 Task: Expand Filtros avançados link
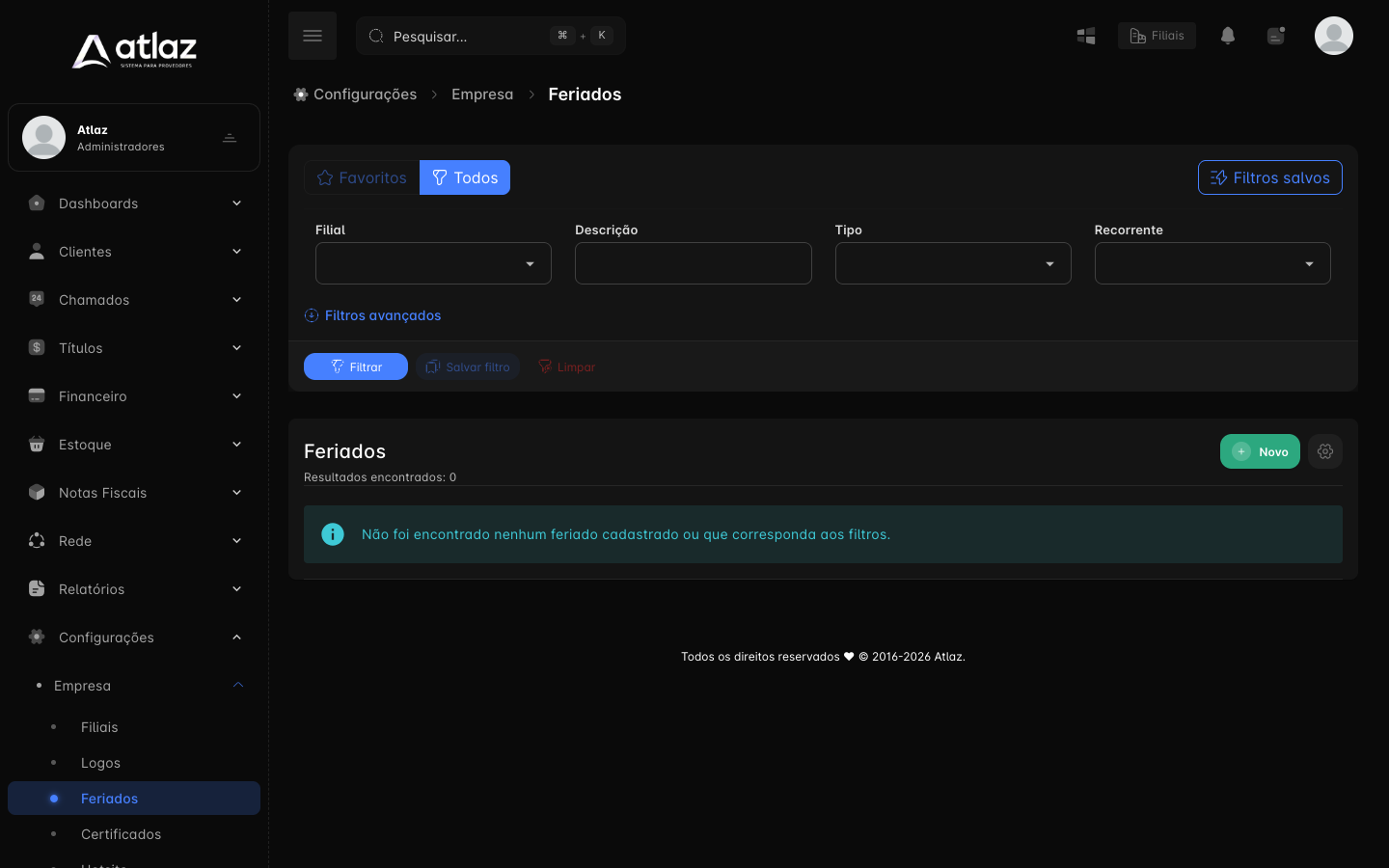coord(372,315)
